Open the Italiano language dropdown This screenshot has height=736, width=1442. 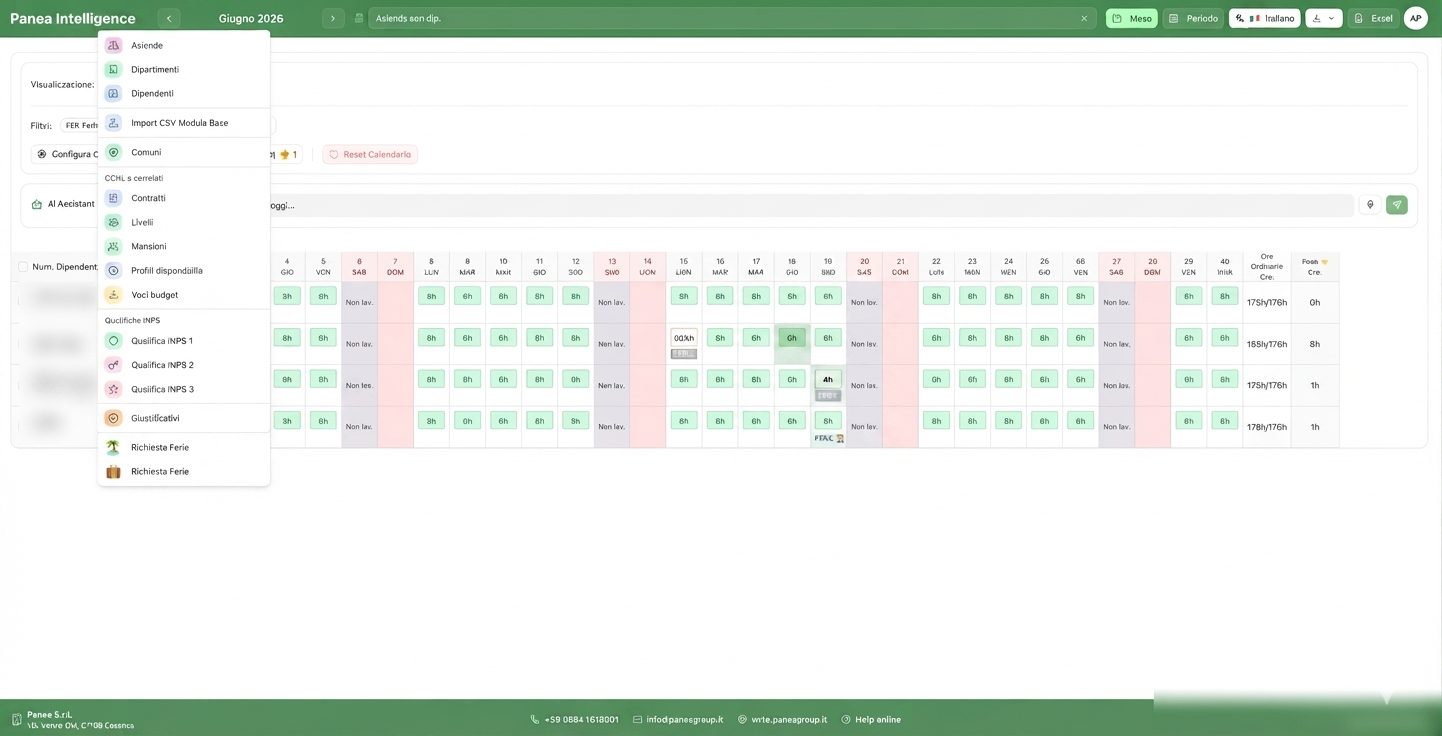tap(1264, 18)
